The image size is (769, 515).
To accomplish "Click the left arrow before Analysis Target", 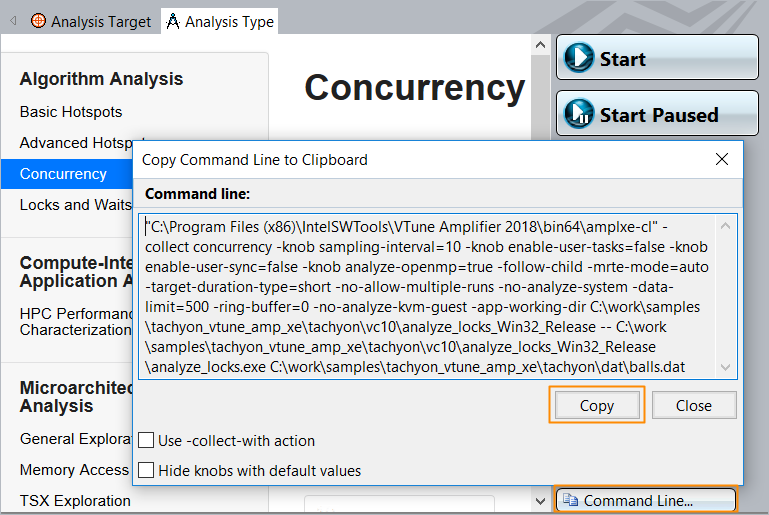I will 13,21.
